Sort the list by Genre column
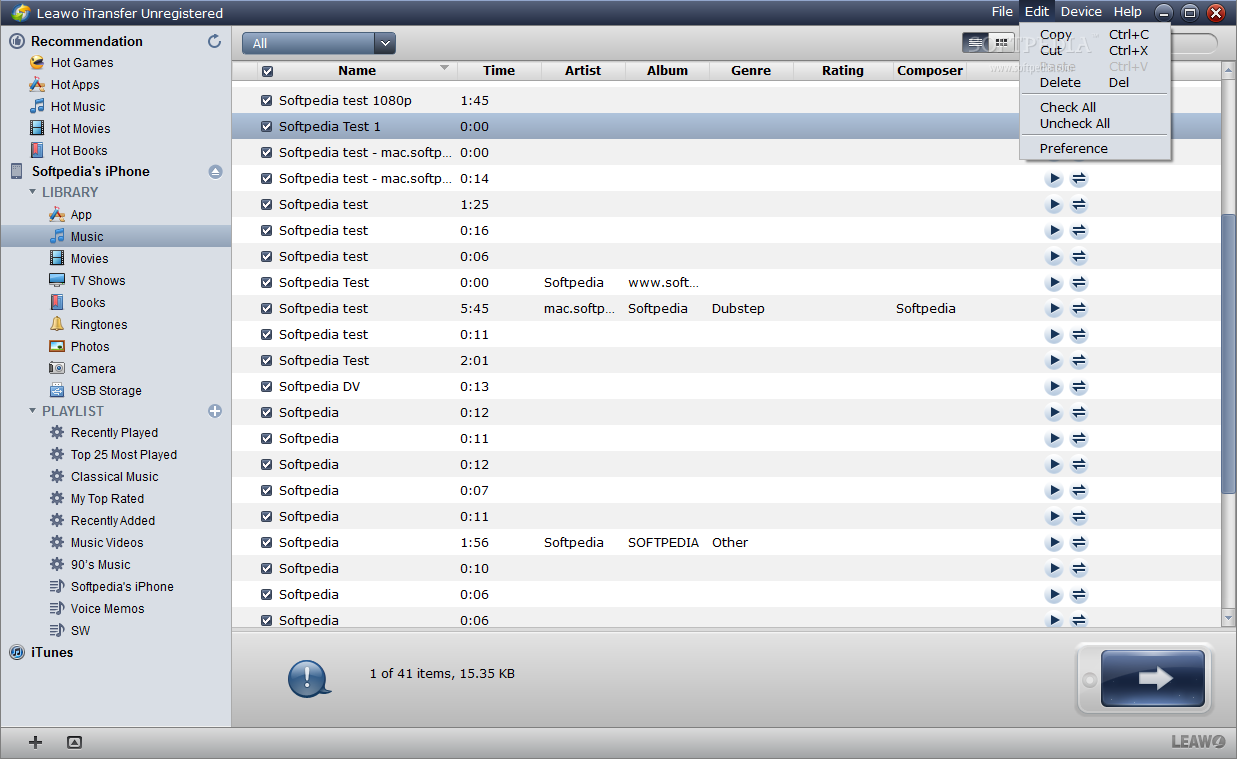 click(x=751, y=71)
